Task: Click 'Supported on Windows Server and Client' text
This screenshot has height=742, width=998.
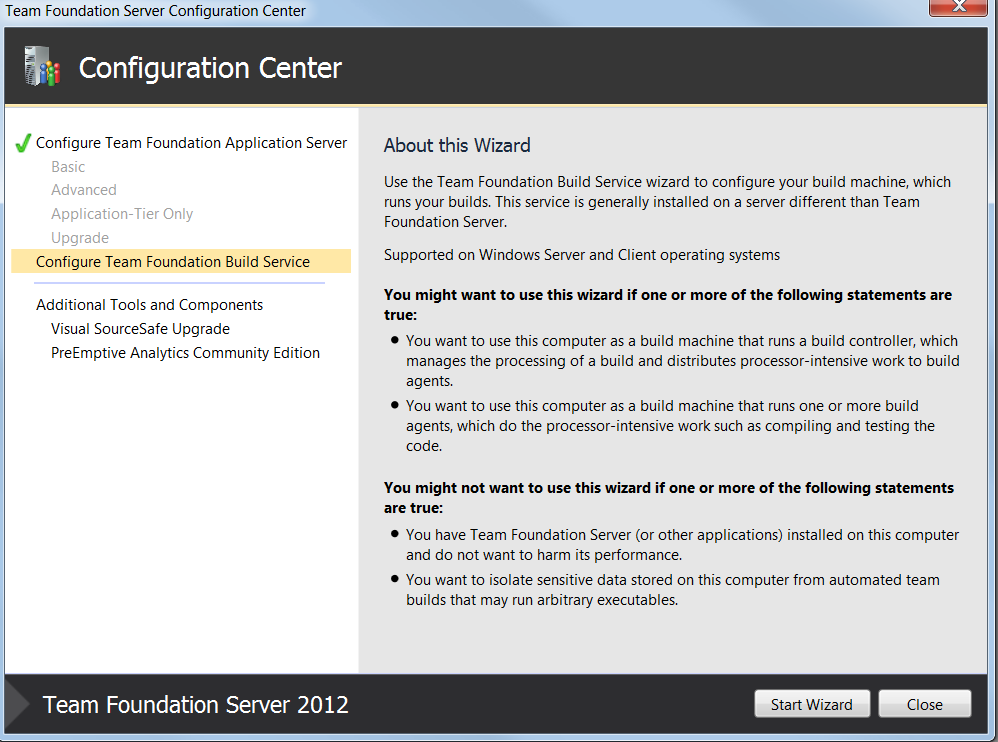Action: (582, 255)
